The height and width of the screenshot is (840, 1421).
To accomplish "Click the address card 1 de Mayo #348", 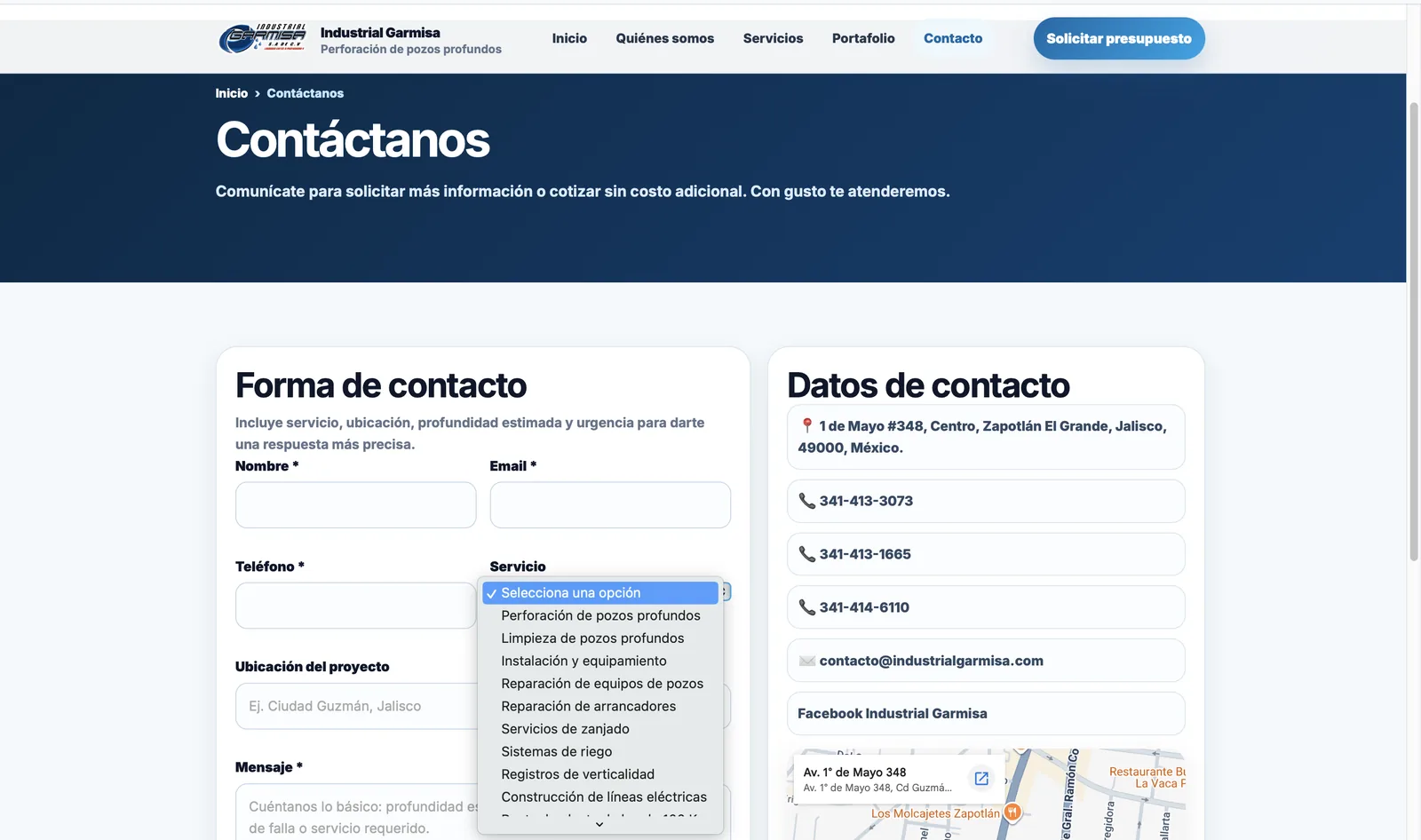I will pyautogui.click(x=986, y=437).
